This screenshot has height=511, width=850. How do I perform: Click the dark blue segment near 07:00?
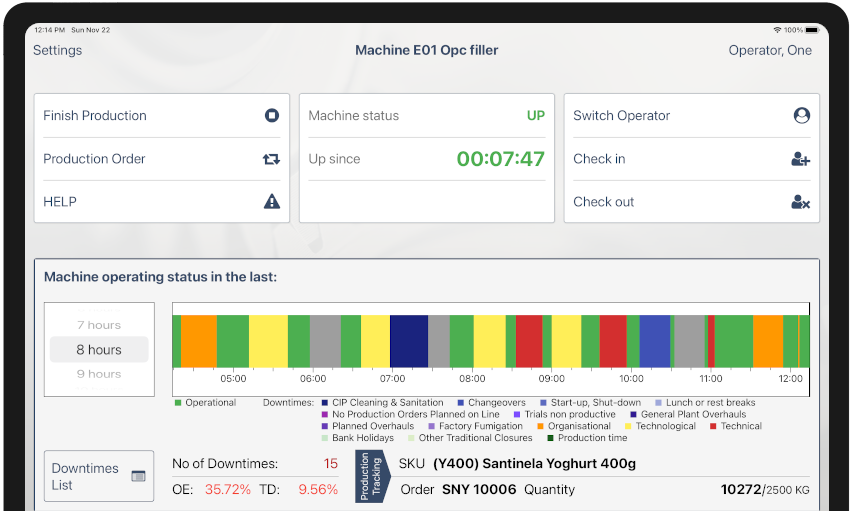(x=408, y=341)
